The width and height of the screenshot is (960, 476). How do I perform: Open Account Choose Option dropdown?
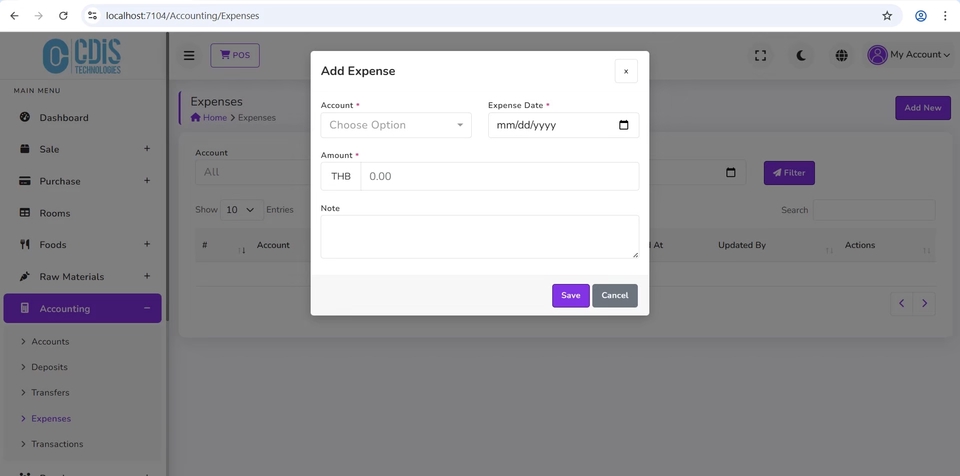(x=396, y=125)
